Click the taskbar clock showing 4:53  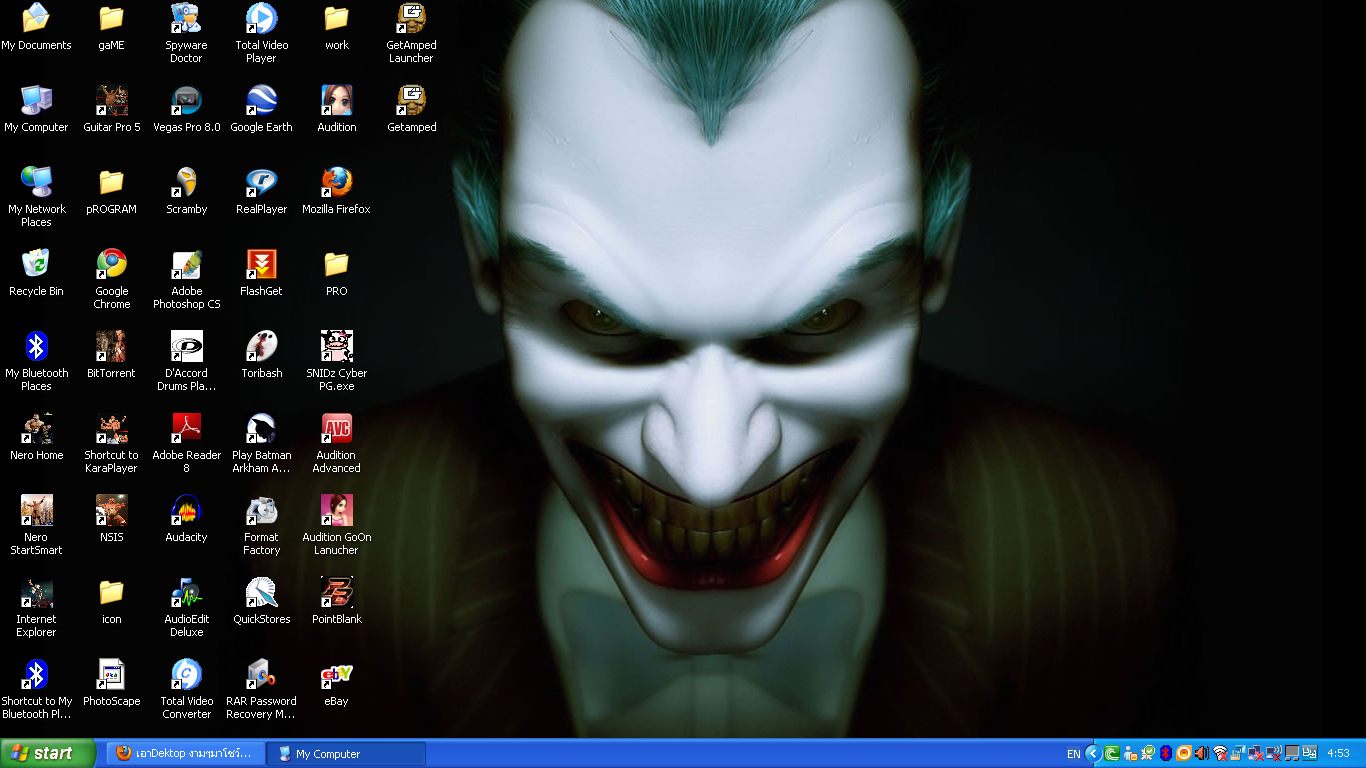click(1339, 754)
